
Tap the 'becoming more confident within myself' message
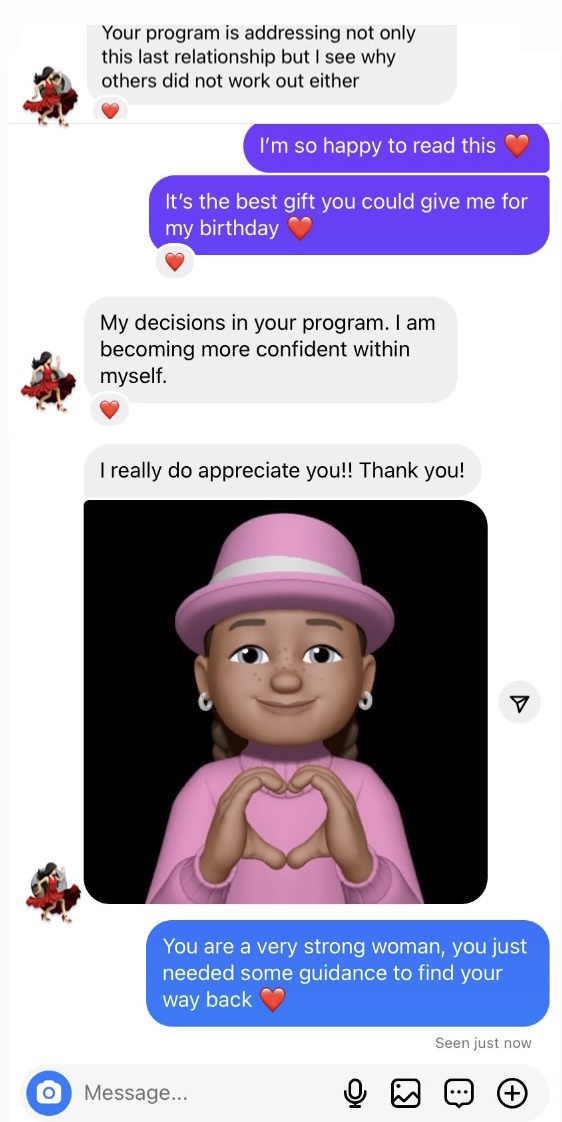point(271,349)
